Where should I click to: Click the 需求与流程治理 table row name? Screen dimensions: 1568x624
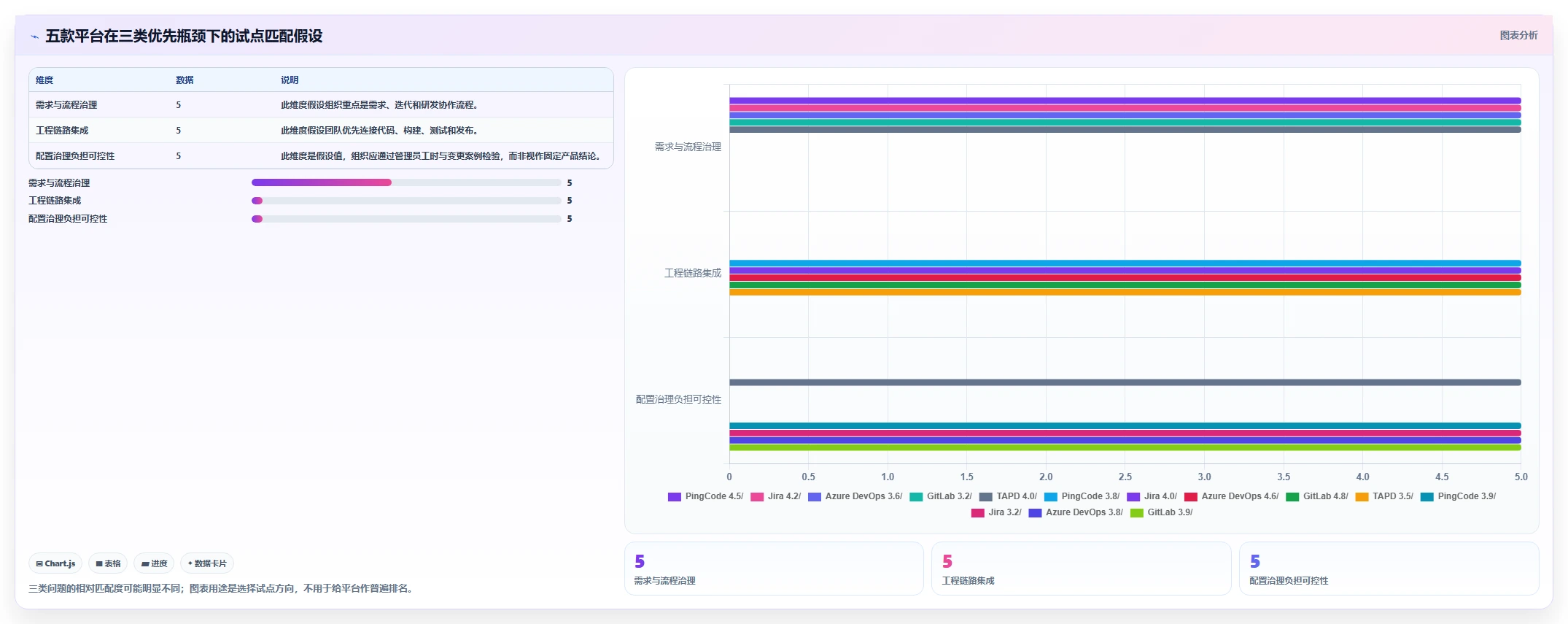coord(66,105)
